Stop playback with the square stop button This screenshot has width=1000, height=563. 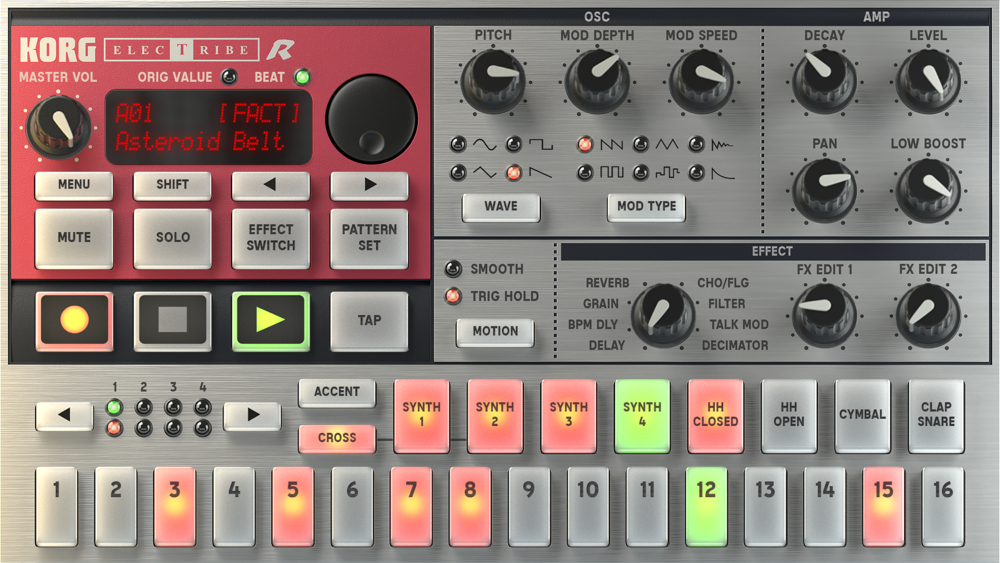[172, 321]
